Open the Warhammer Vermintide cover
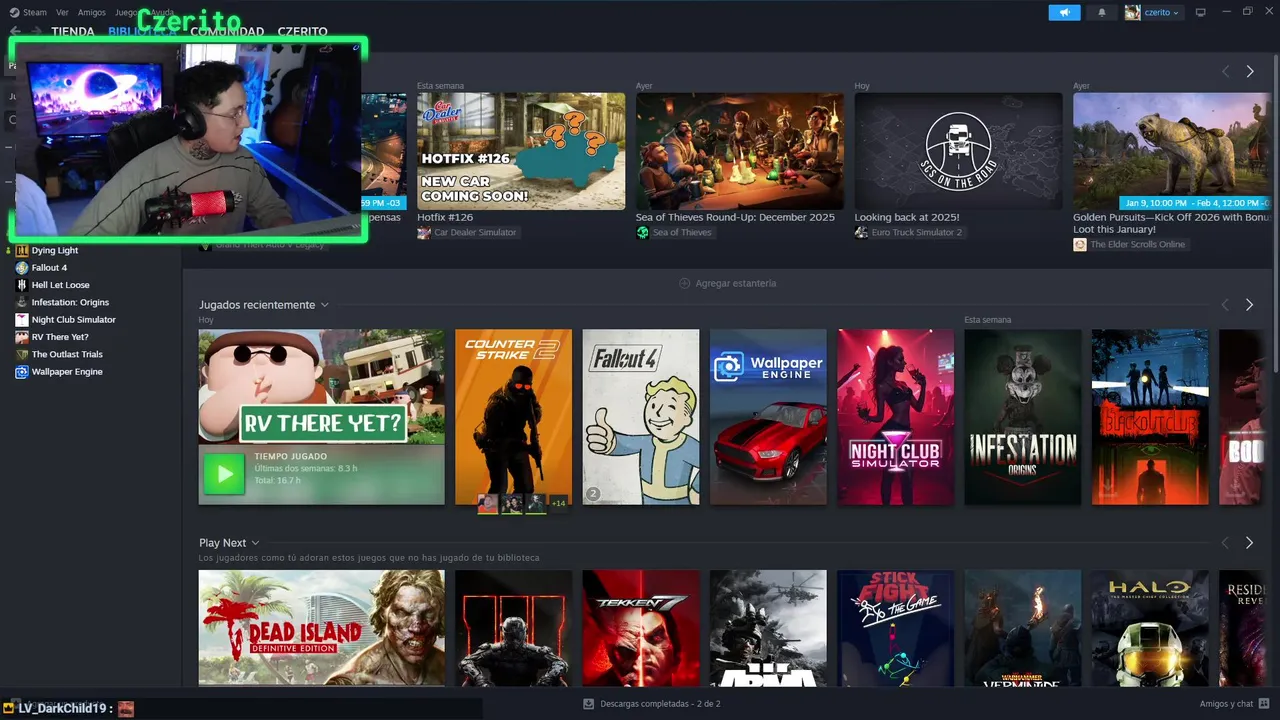 click(x=1023, y=628)
